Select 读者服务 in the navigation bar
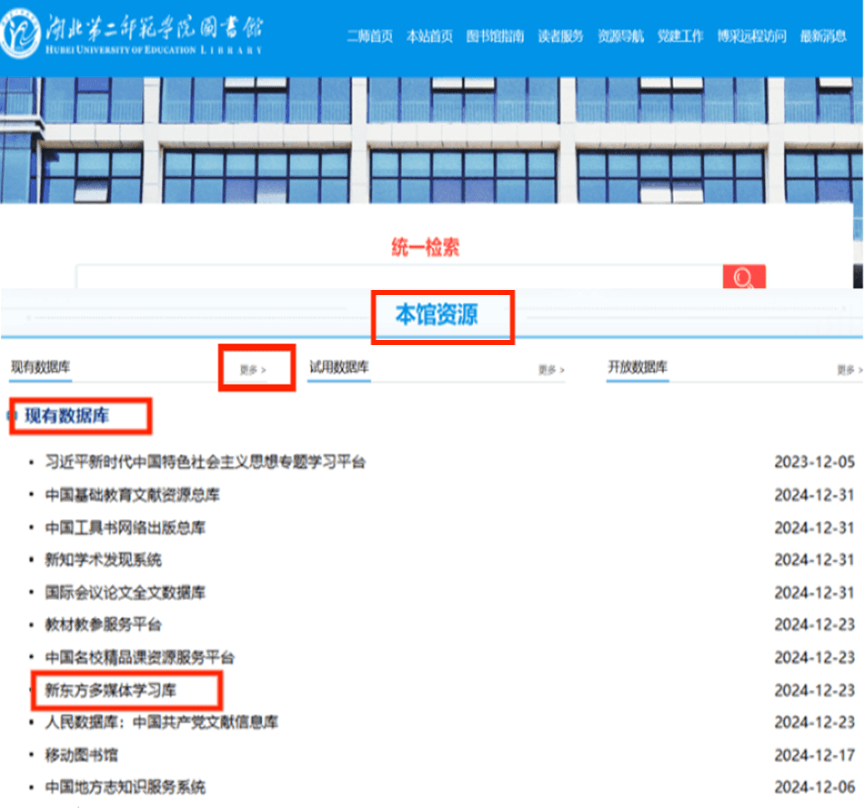This screenshot has height=808, width=865. (x=560, y=36)
